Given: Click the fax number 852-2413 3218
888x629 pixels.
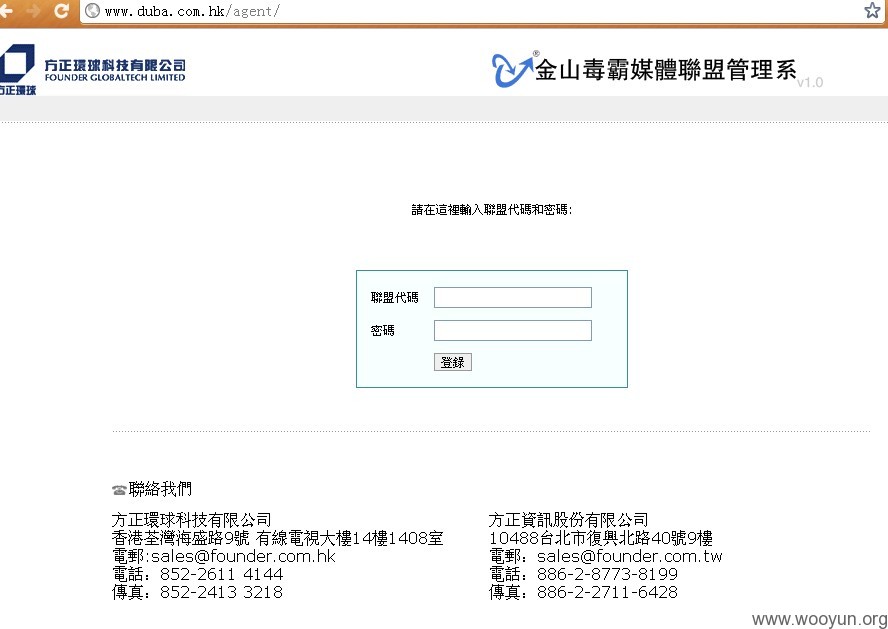Looking at the screenshot, I should (221, 592).
